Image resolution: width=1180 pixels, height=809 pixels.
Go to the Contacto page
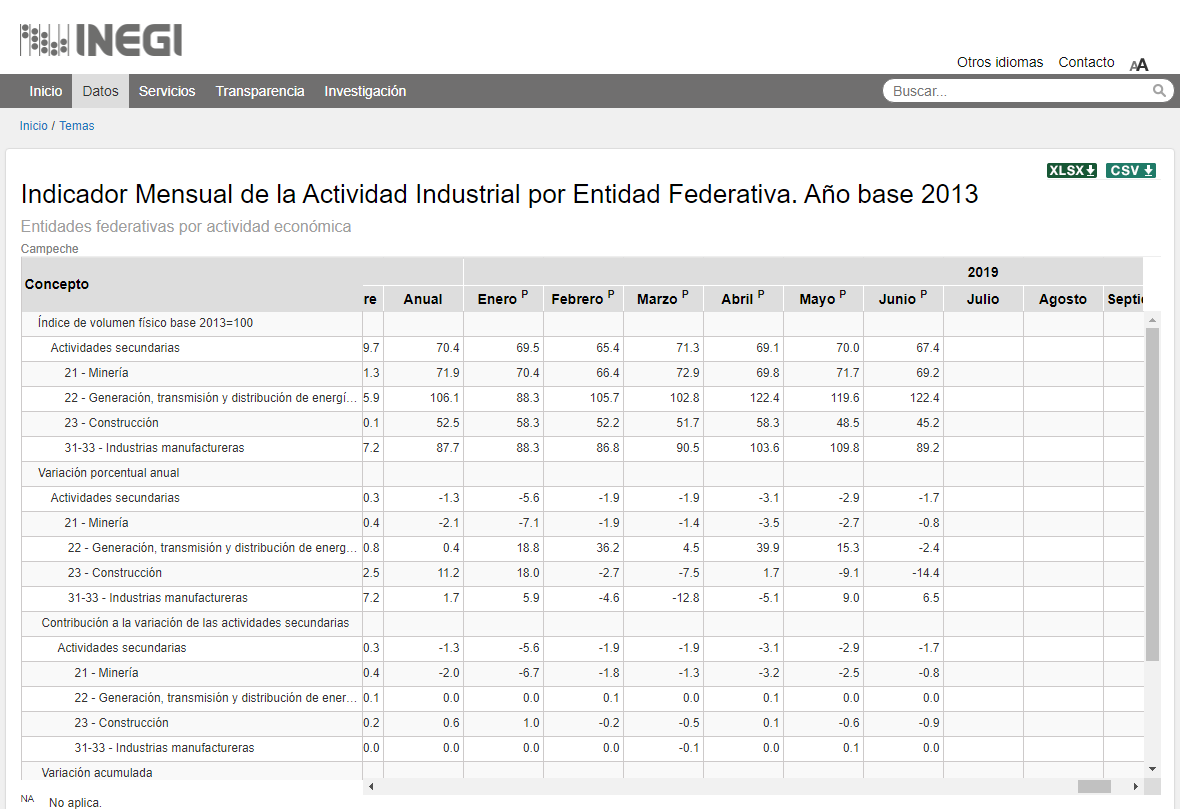click(x=1086, y=62)
